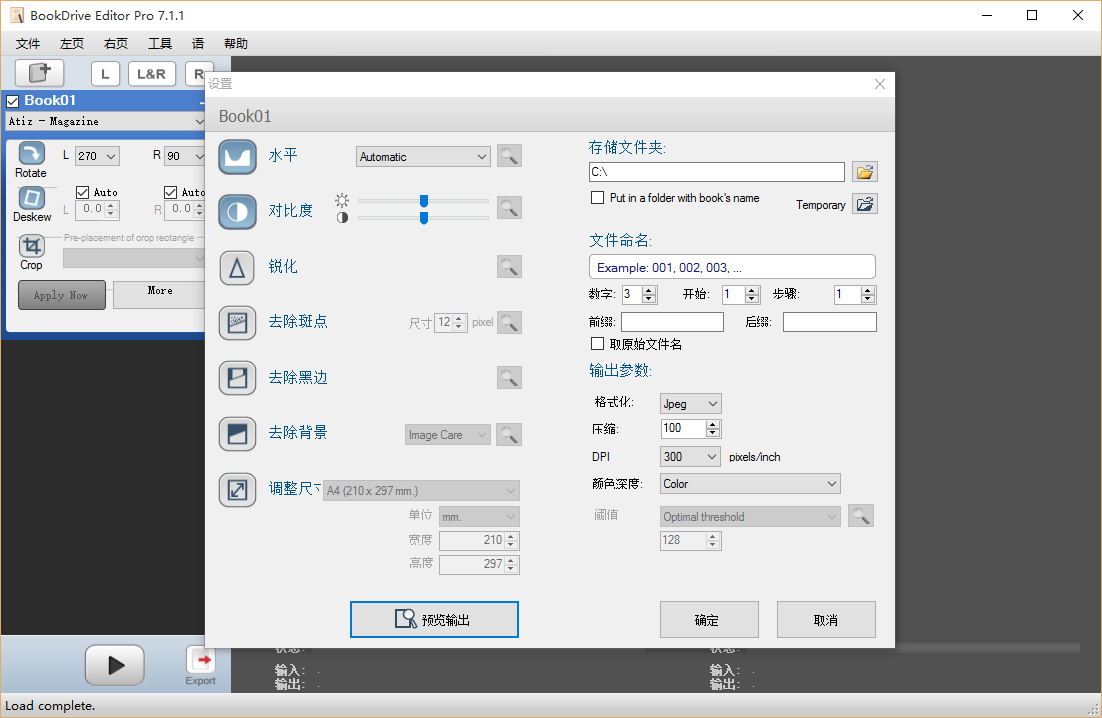Click the Rotate tool icon
Viewport: 1102px width, 718px height.
click(x=31, y=153)
